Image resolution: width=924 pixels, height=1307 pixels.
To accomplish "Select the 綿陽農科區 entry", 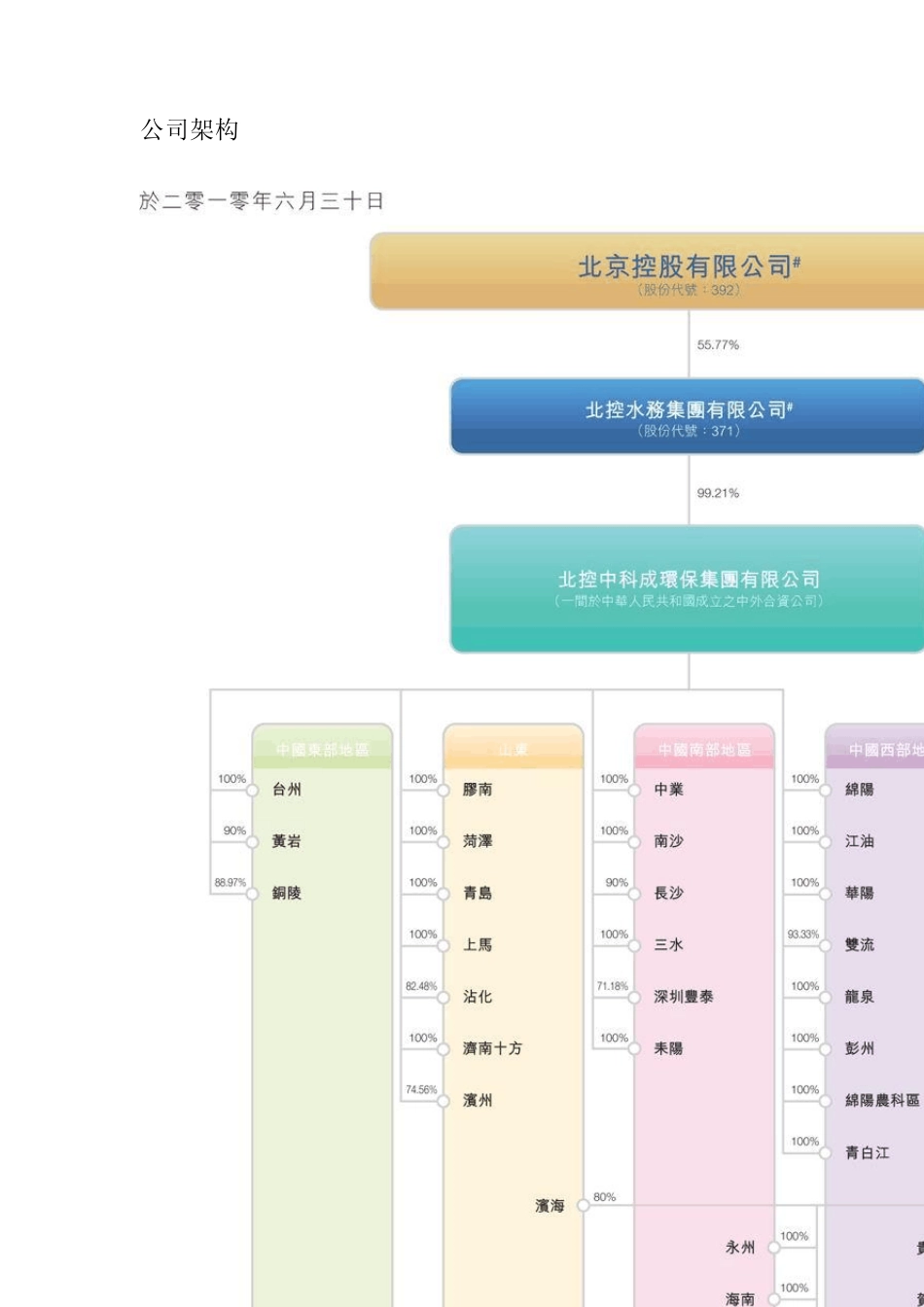I will click(882, 1100).
